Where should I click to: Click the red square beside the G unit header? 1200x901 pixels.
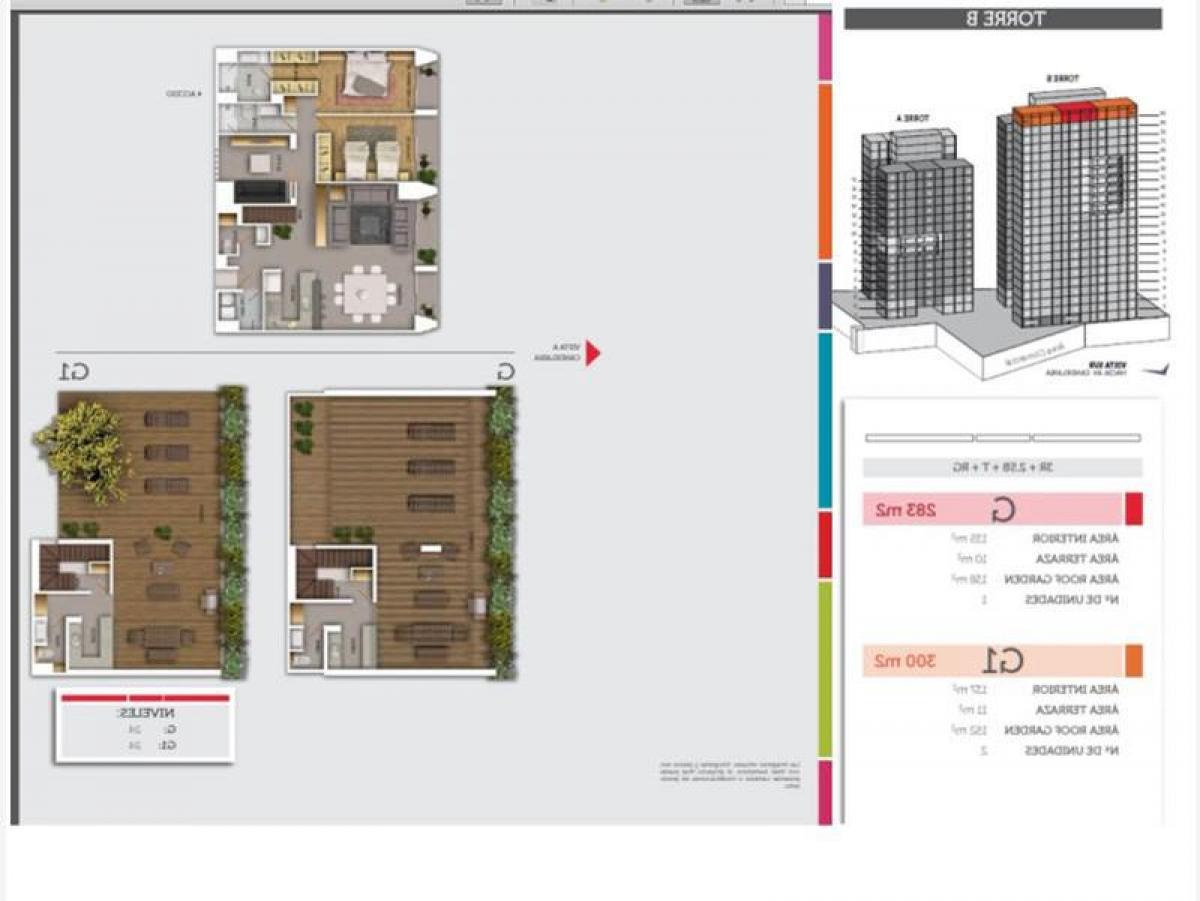[1134, 510]
